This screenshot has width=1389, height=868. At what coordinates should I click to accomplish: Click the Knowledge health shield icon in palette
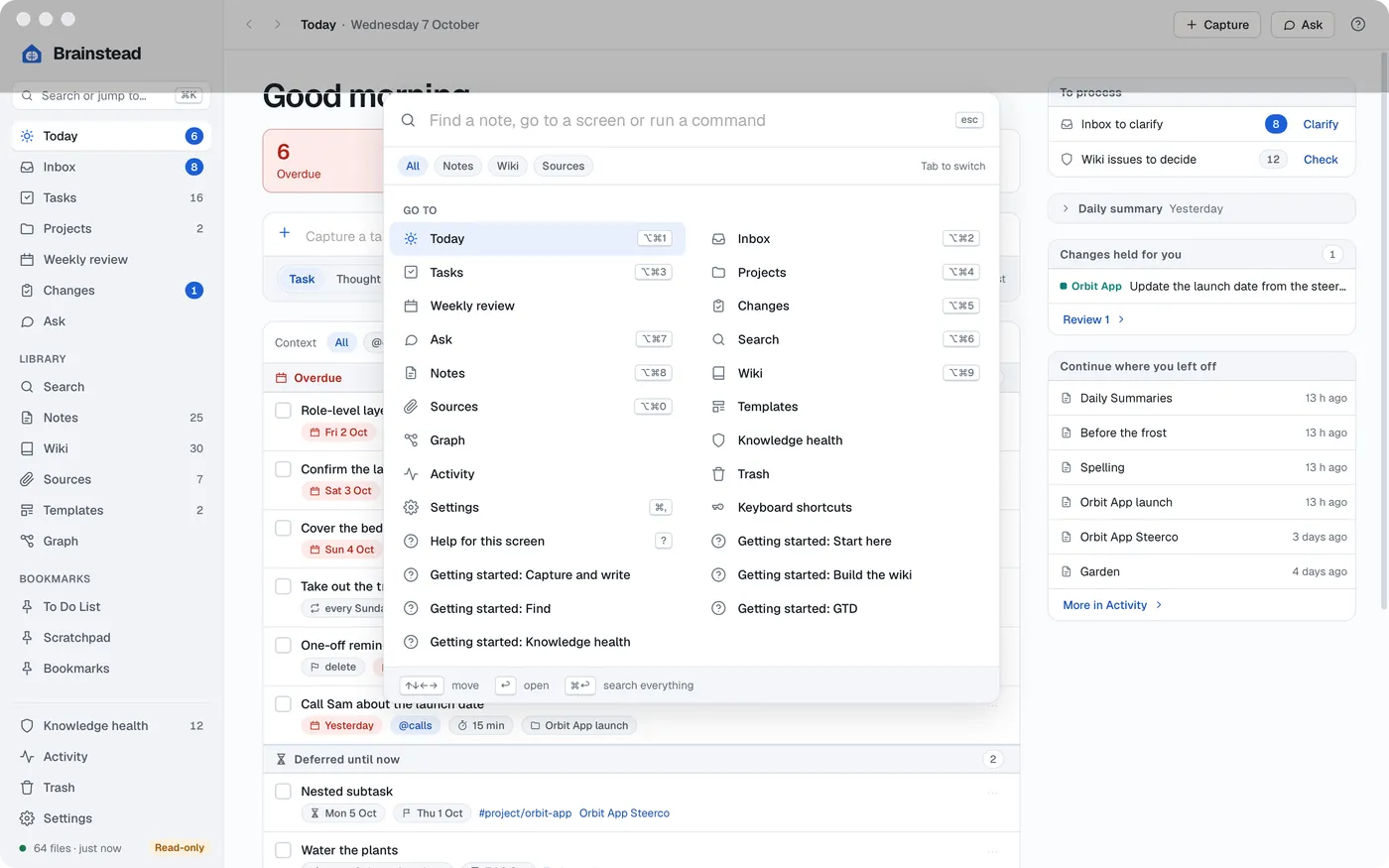[x=718, y=440]
